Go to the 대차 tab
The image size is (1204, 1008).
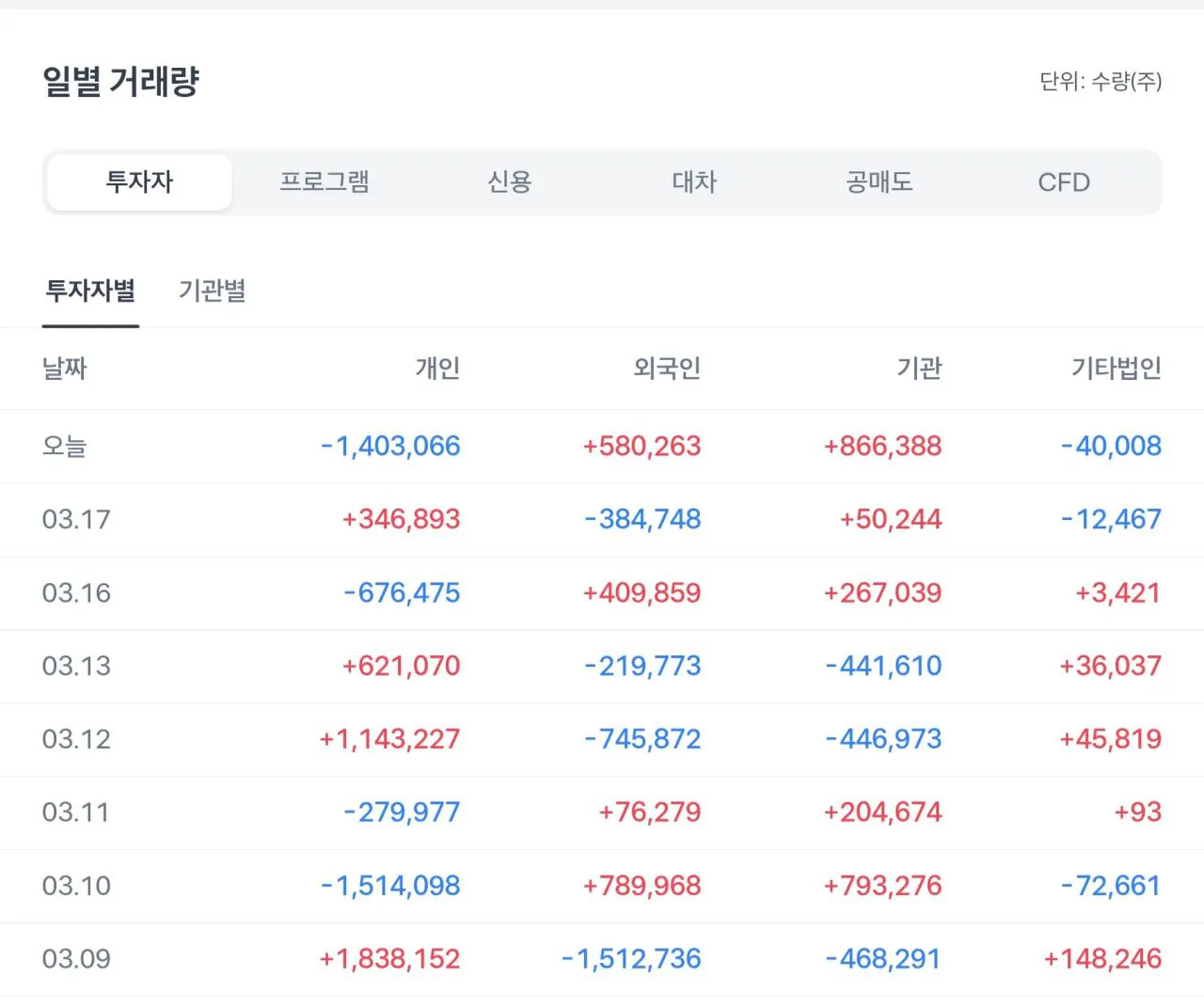694,182
